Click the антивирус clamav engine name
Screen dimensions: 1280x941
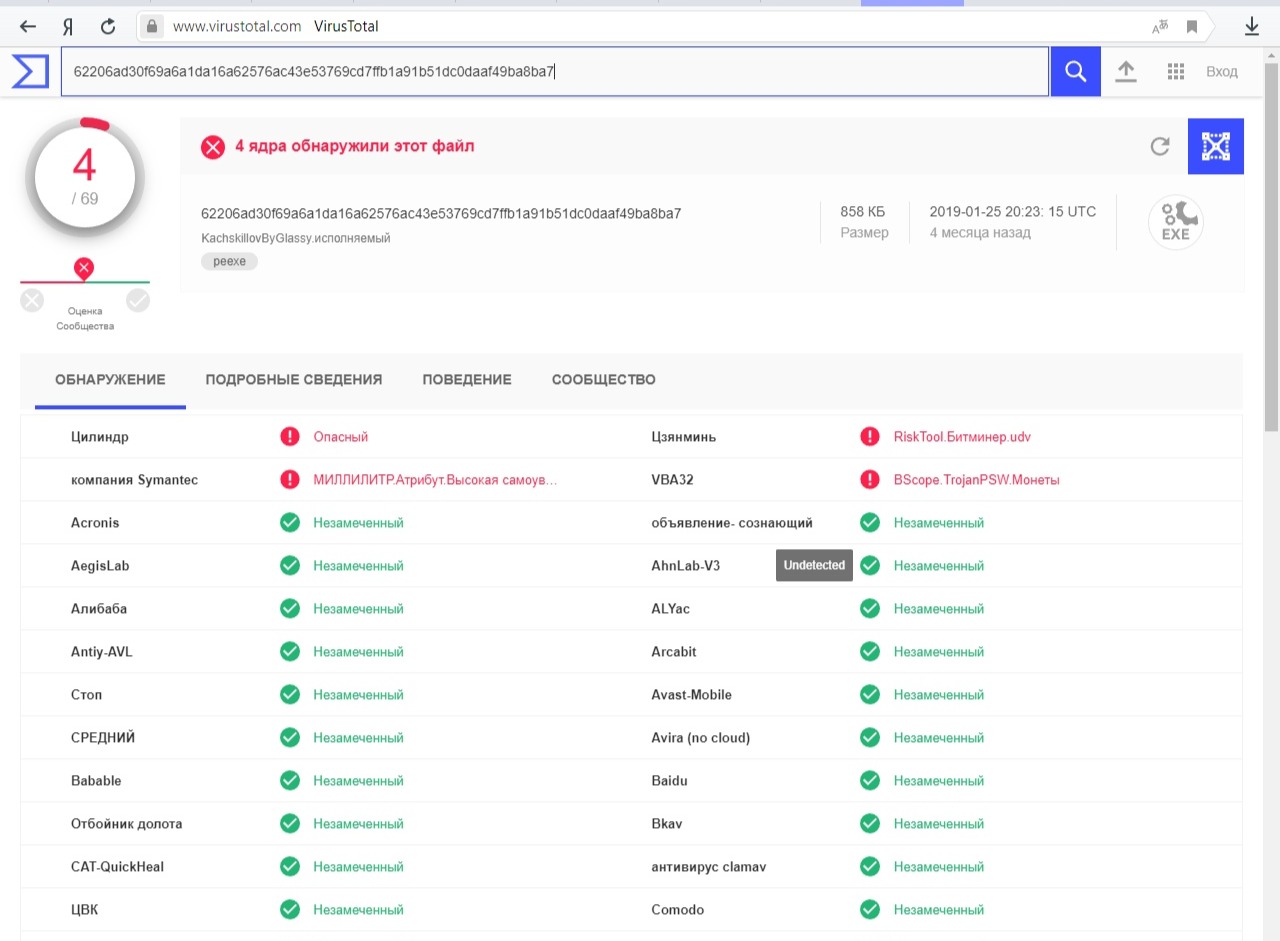coord(709,867)
